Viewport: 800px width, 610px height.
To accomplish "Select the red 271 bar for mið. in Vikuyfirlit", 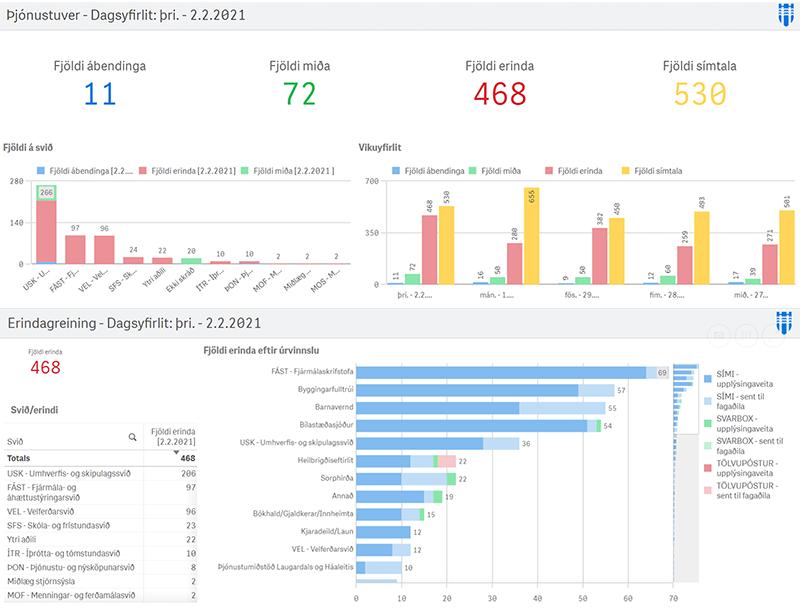I will click(770, 264).
